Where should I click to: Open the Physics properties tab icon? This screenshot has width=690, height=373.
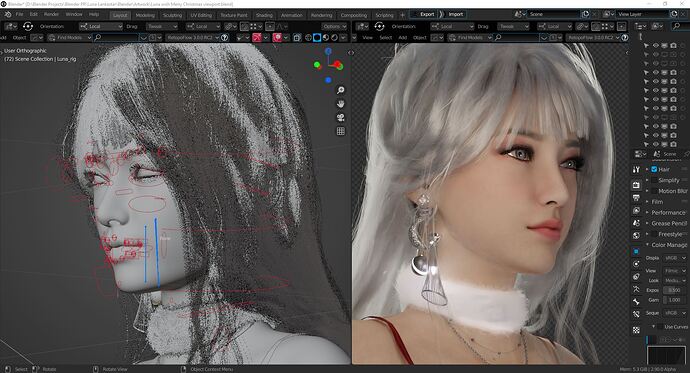[x=636, y=264]
